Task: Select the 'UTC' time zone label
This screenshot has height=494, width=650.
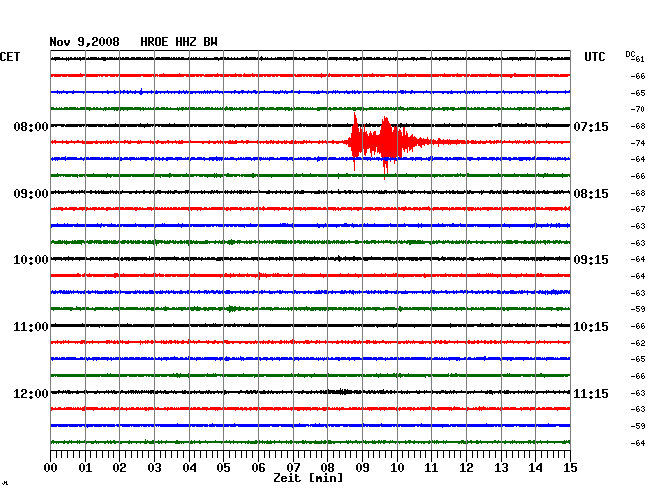Action: point(595,57)
